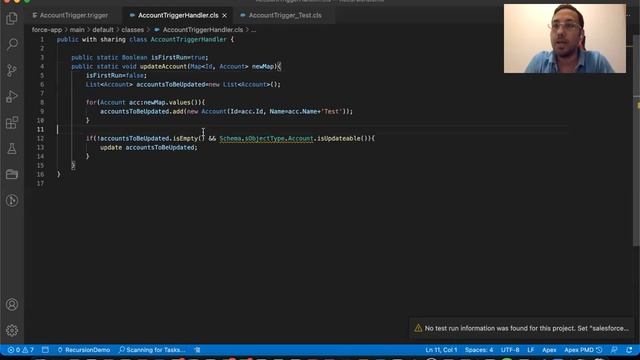The image size is (640, 360).
Task: Open the Accounts menu icon
Action: (x=12, y=304)
